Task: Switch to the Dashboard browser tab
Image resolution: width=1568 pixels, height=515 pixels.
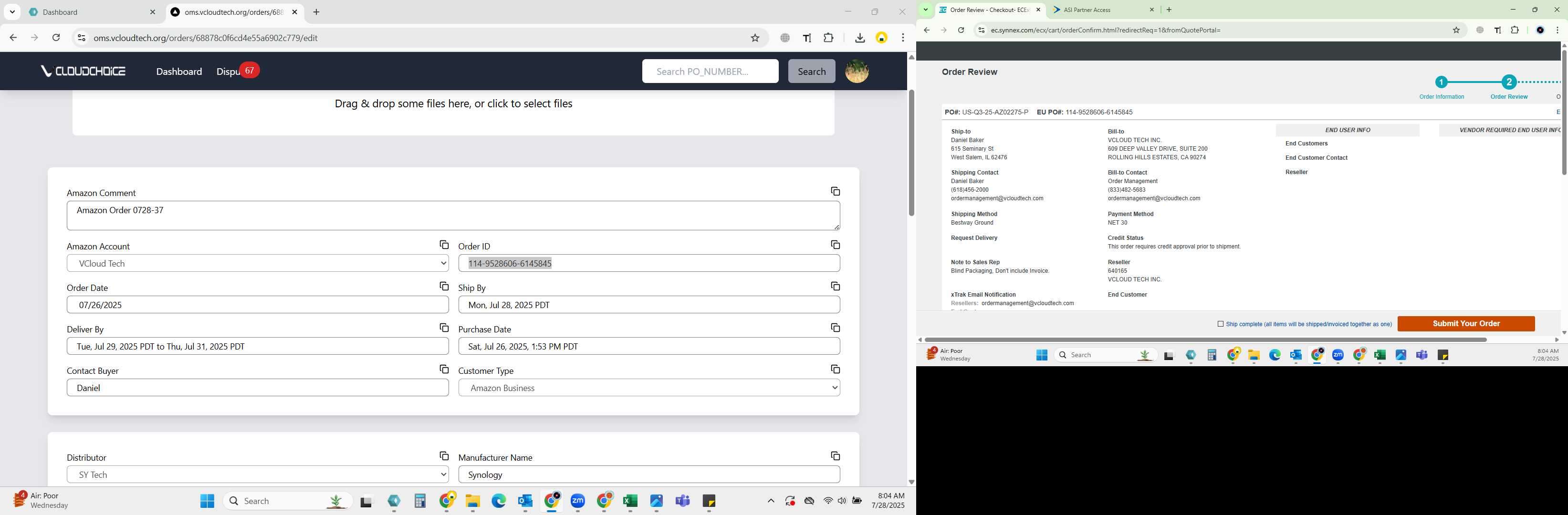Action: (91, 12)
